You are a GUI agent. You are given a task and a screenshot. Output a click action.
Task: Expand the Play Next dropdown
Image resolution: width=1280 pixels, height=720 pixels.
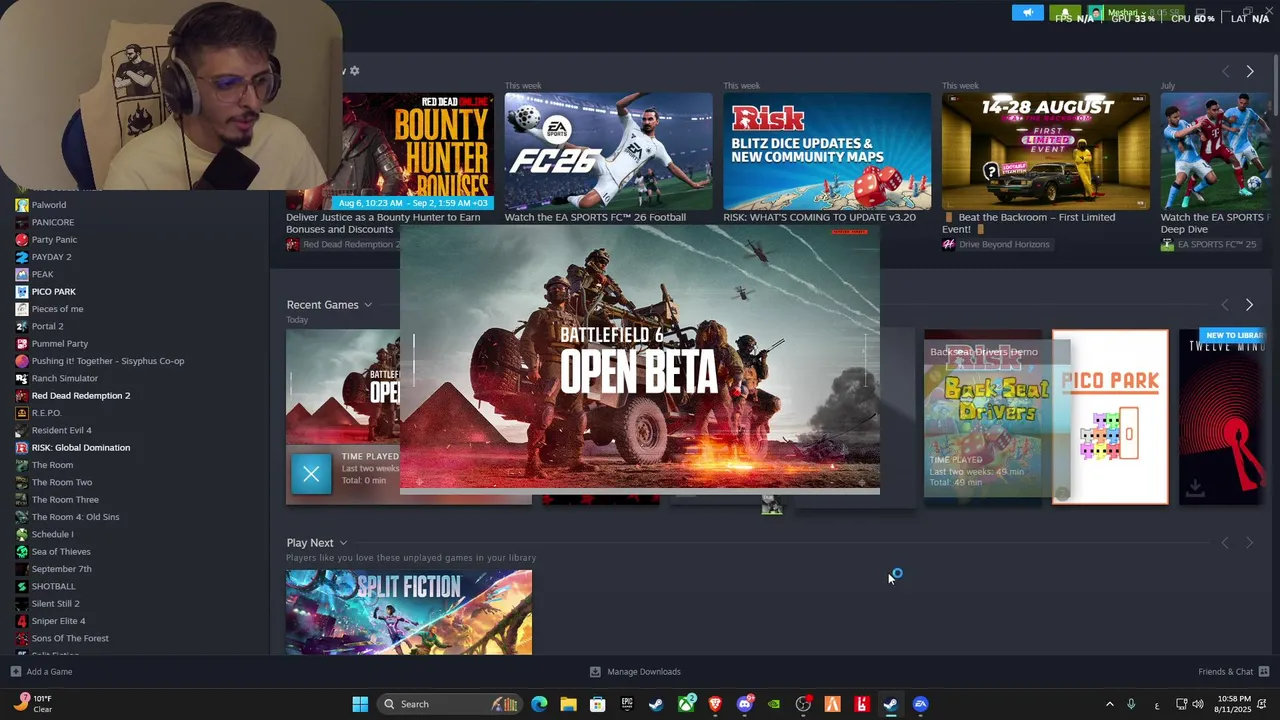point(316,543)
